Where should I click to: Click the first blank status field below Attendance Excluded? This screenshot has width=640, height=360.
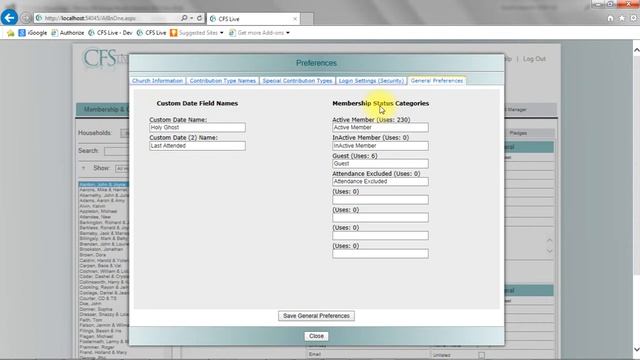[380, 200]
